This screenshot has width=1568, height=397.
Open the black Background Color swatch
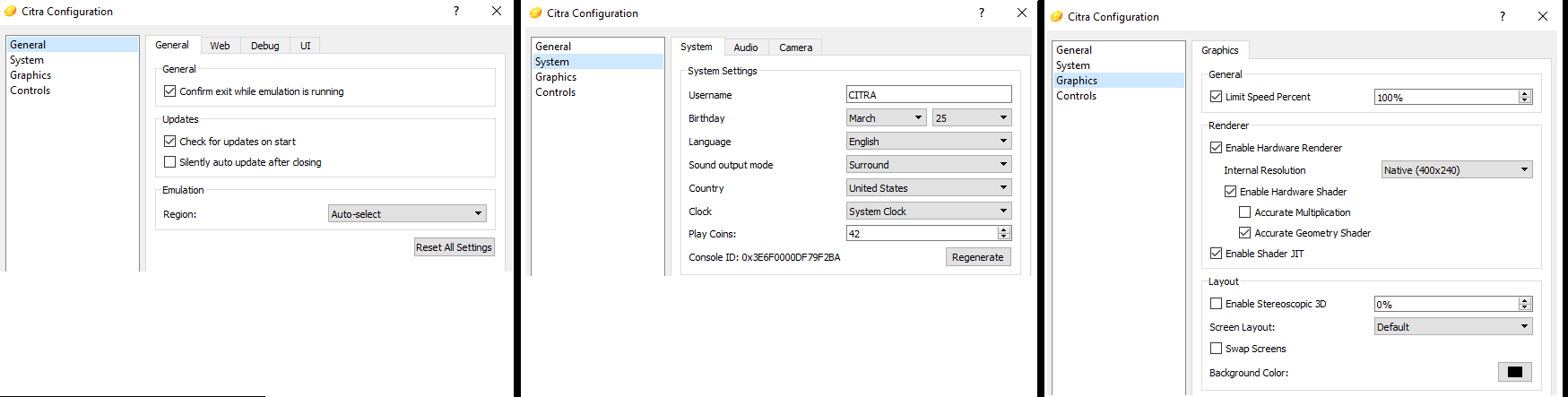tap(1515, 372)
